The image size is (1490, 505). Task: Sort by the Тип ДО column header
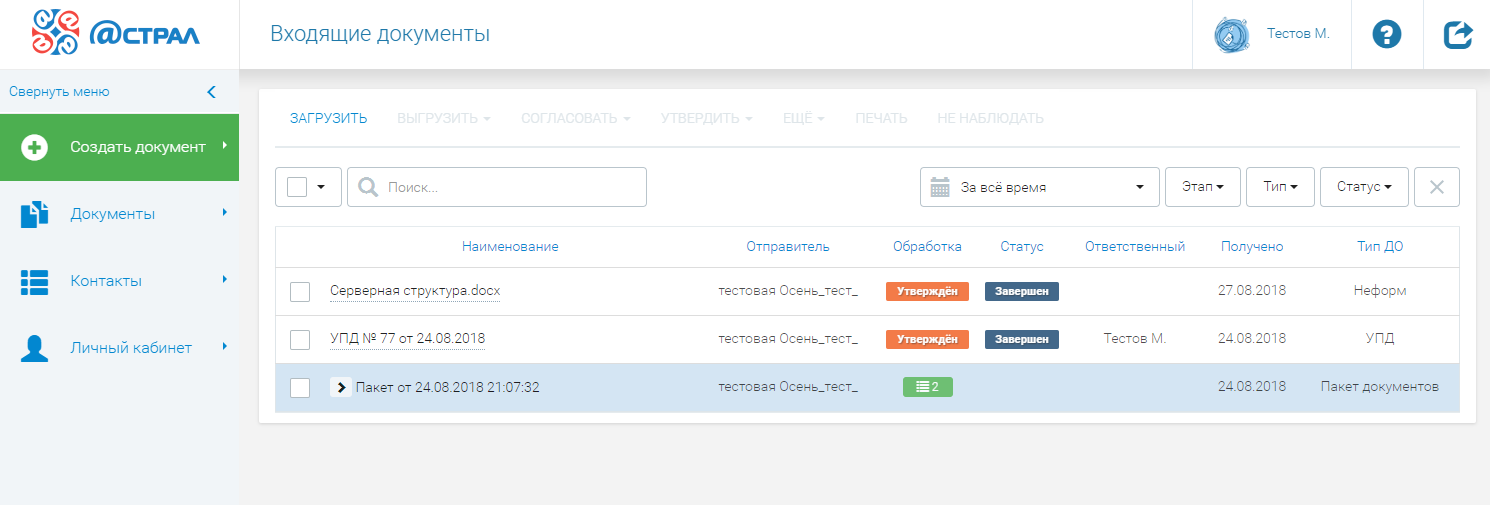pos(1380,247)
